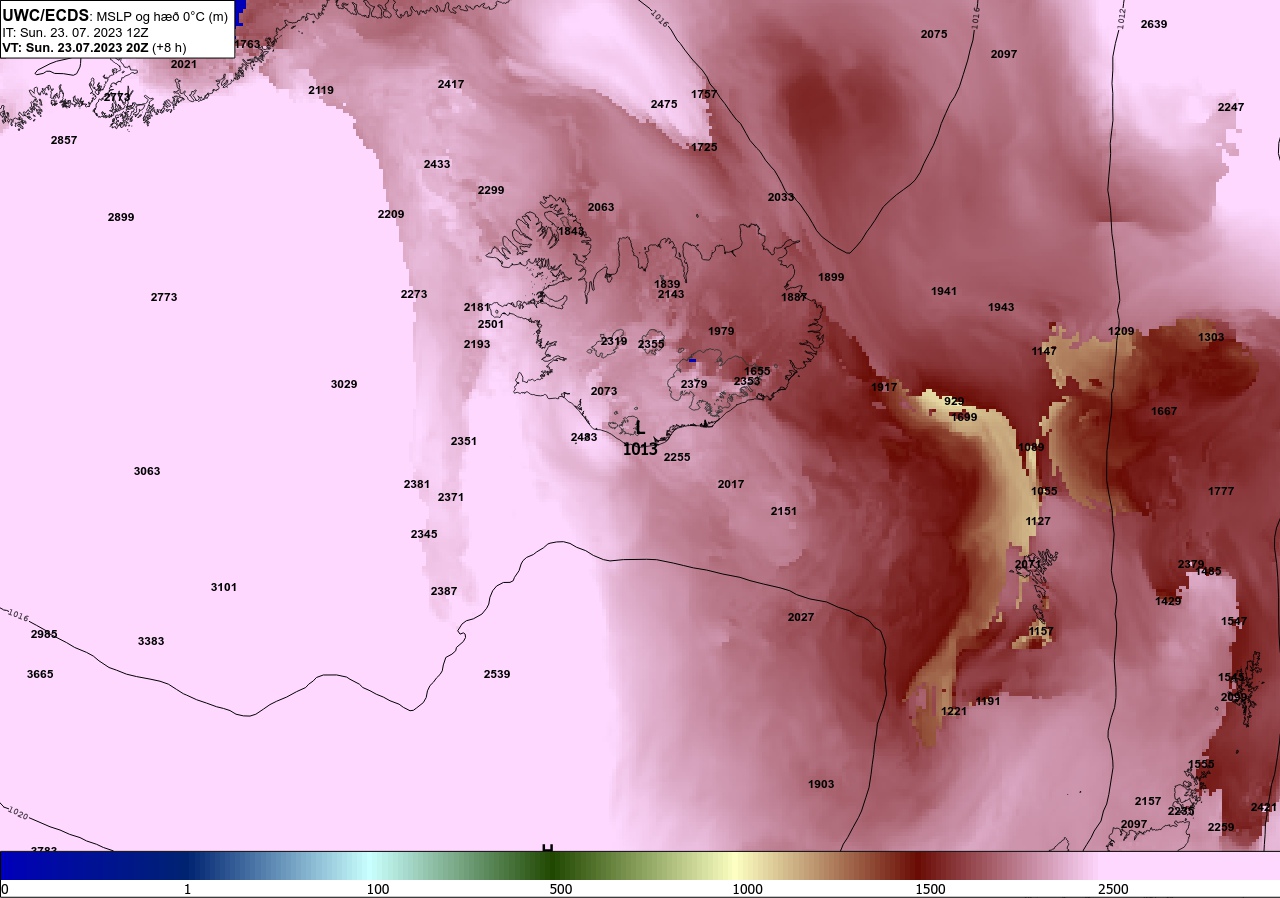Click the 1903 height value

(821, 784)
